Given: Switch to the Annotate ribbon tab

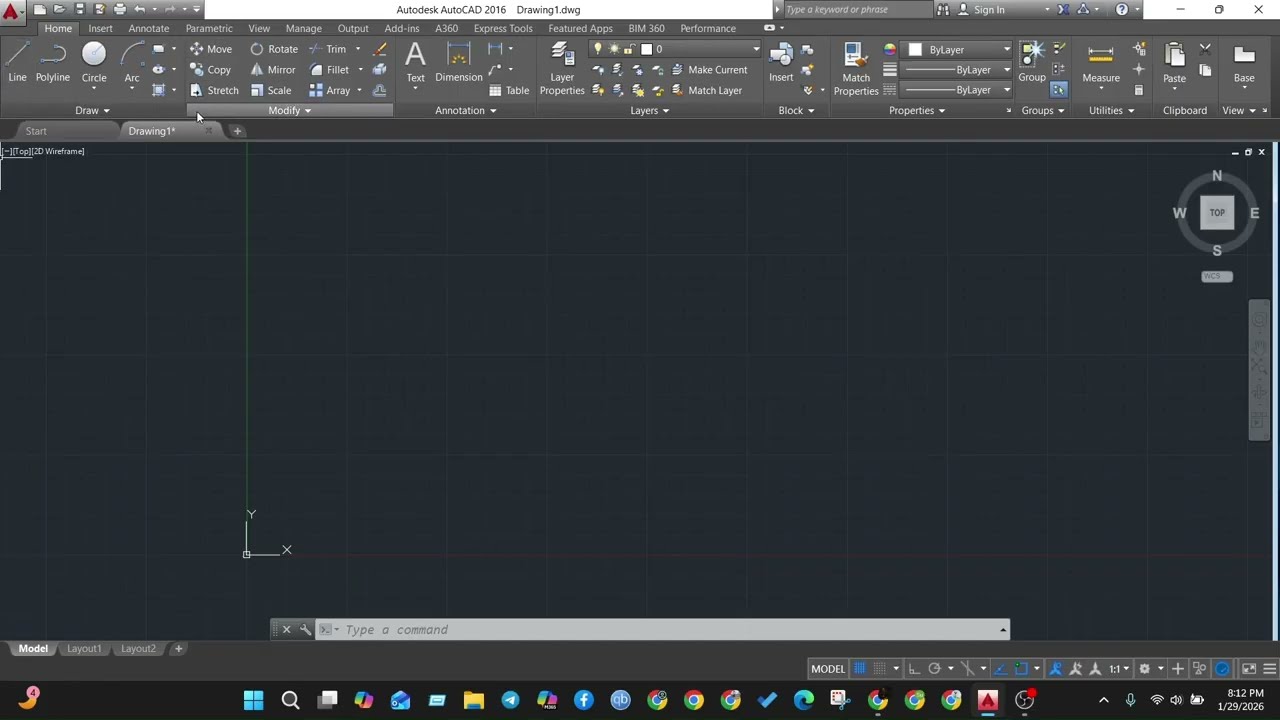Looking at the screenshot, I should coord(148,28).
